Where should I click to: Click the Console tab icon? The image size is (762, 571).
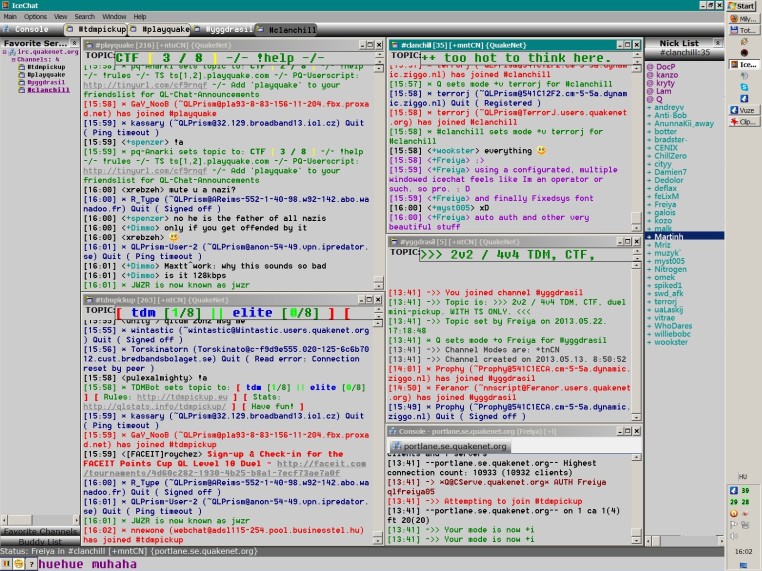click(8, 29)
